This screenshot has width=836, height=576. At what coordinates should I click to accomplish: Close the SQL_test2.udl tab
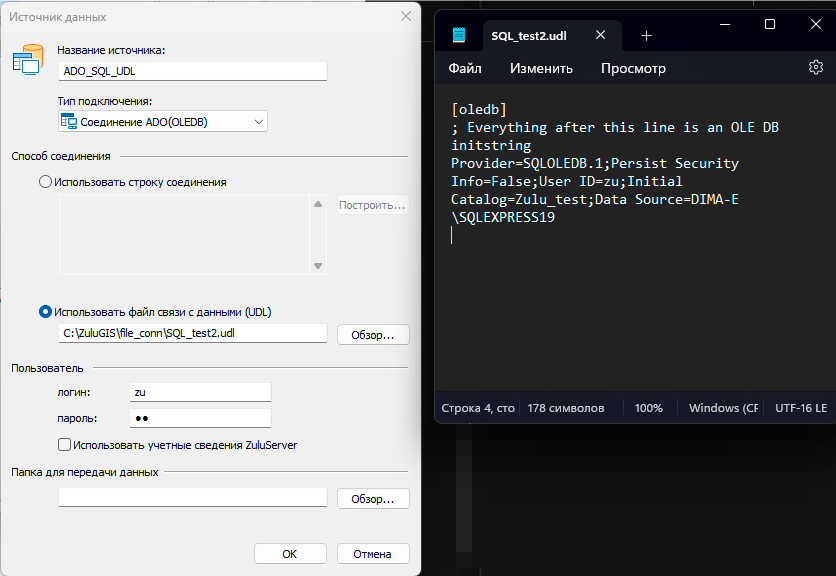tap(600, 35)
